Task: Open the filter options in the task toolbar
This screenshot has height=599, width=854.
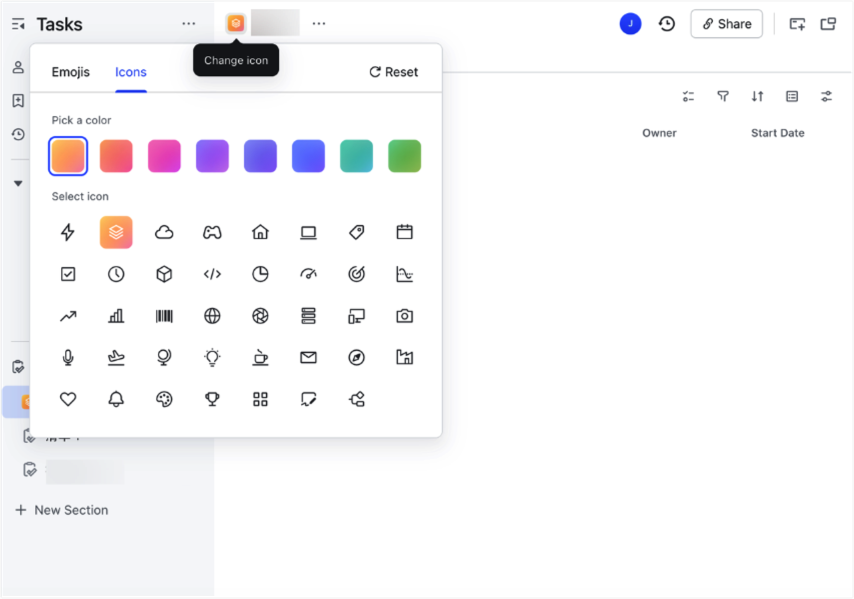Action: 722,96
